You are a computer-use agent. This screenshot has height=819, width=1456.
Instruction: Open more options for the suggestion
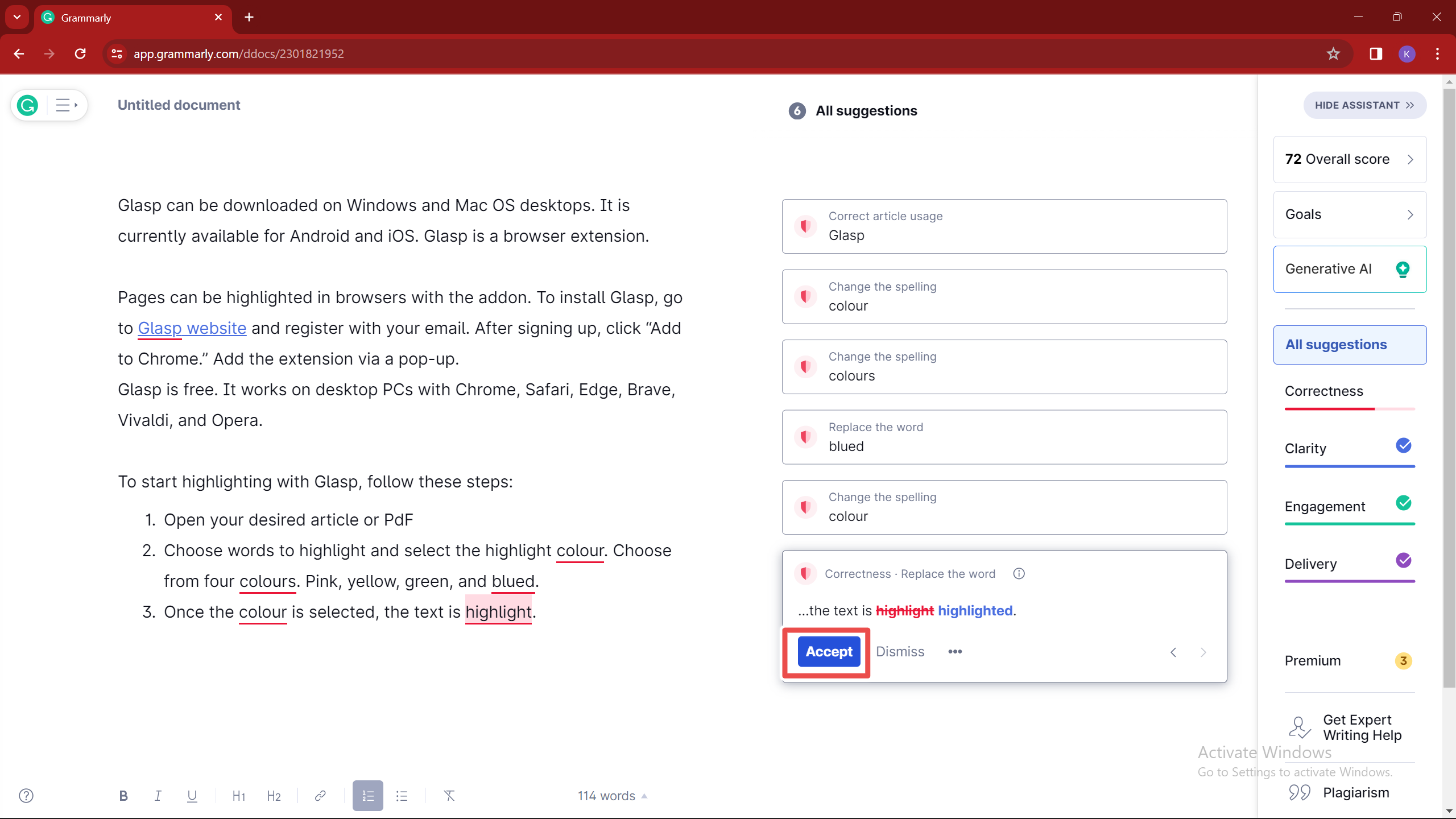click(x=955, y=652)
